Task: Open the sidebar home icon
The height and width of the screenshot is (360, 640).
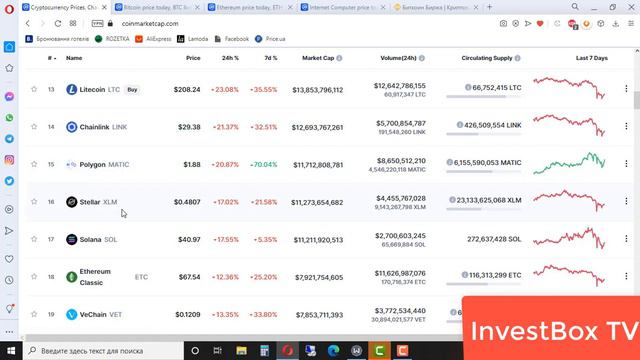Action: click(x=9, y=47)
